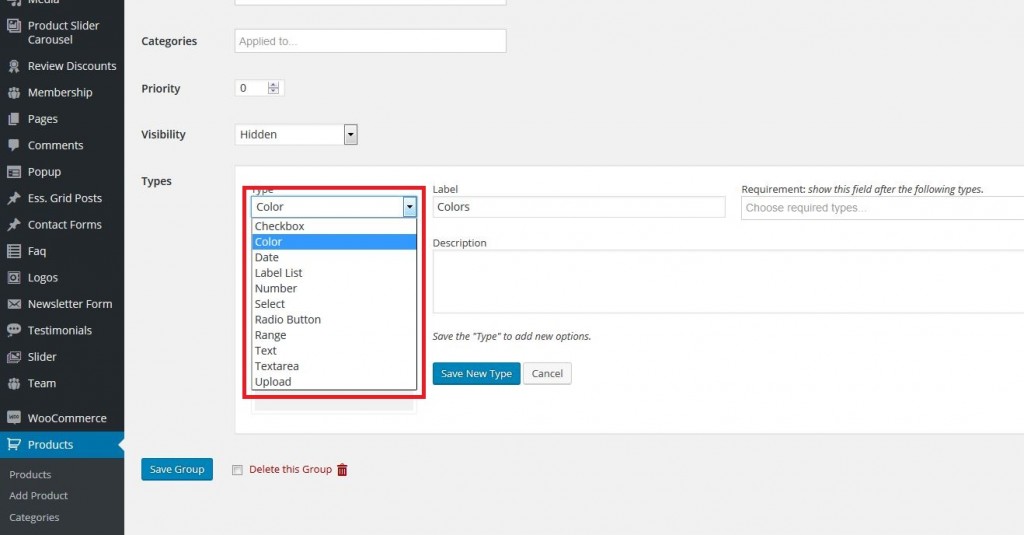Click the Membership group icon

(14, 93)
